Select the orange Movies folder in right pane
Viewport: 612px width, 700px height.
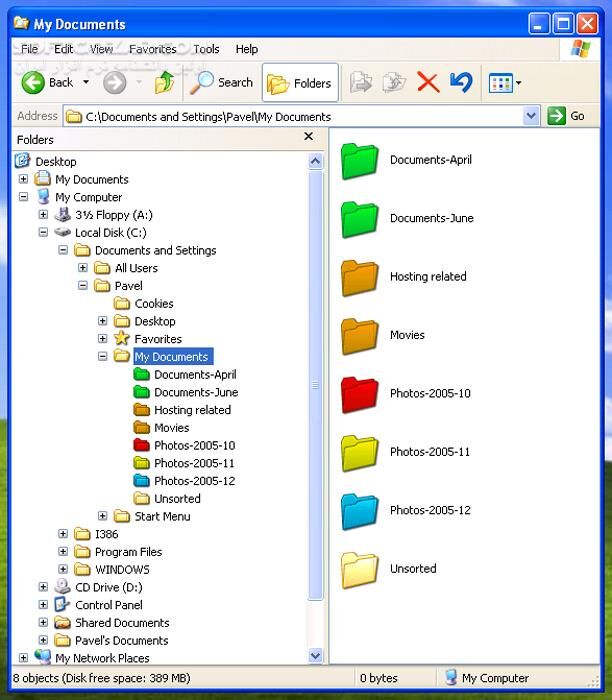359,336
